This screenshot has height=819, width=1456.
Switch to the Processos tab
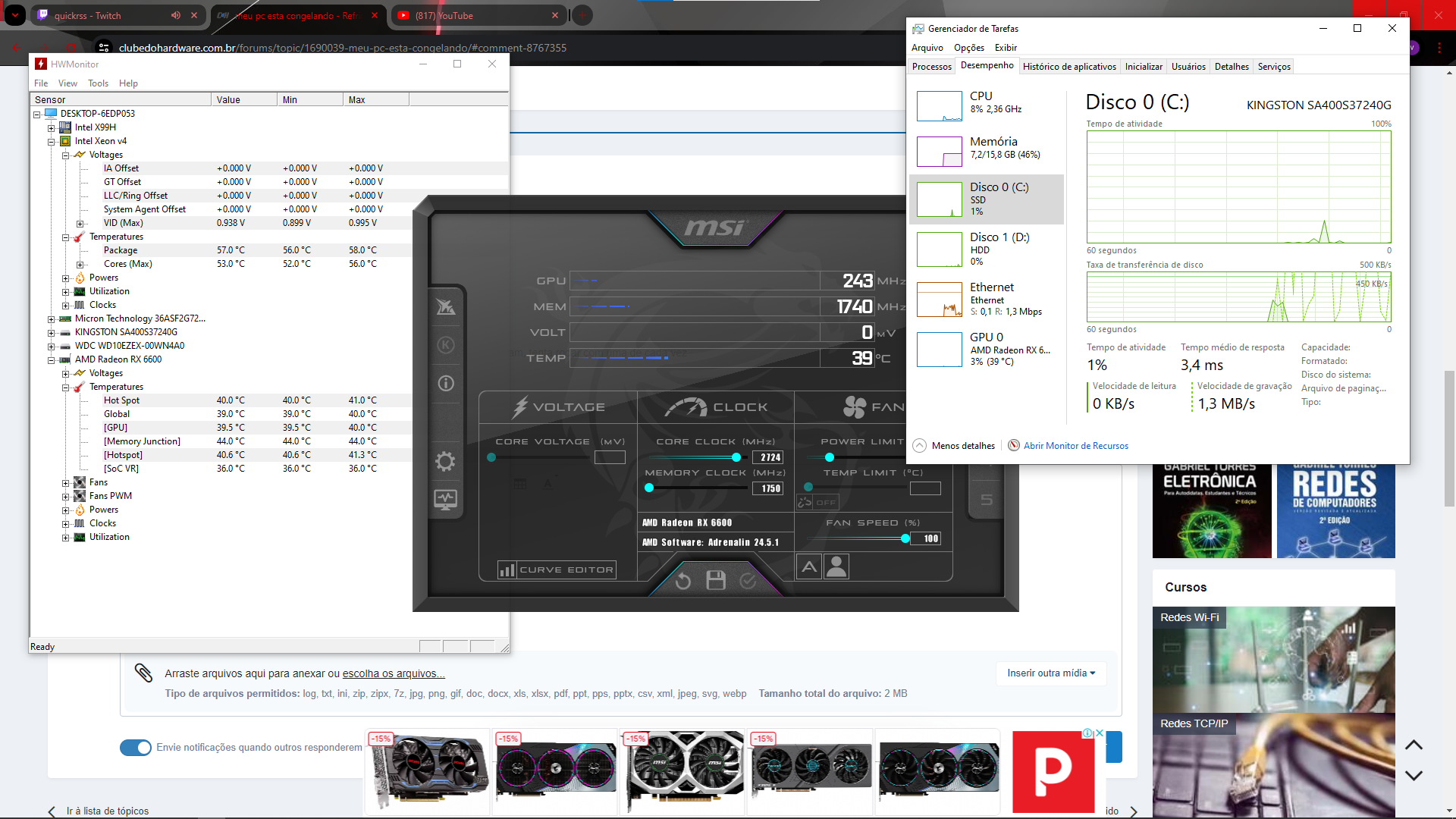(931, 67)
